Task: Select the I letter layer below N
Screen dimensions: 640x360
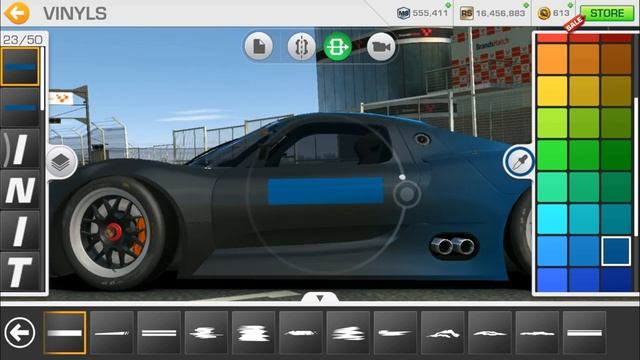Action: click(x=20, y=230)
